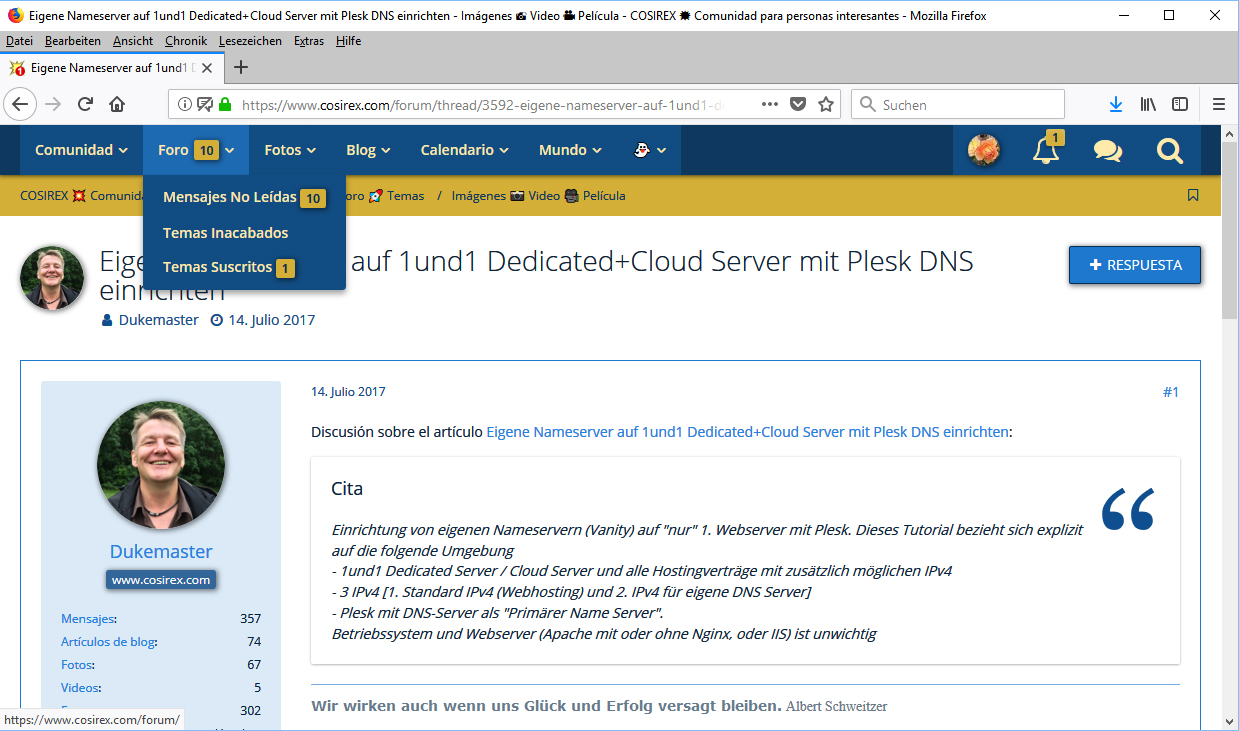This screenshot has width=1239, height=731.
Task: Open the user avatar menu in navbar
Action: click(984, 150)
